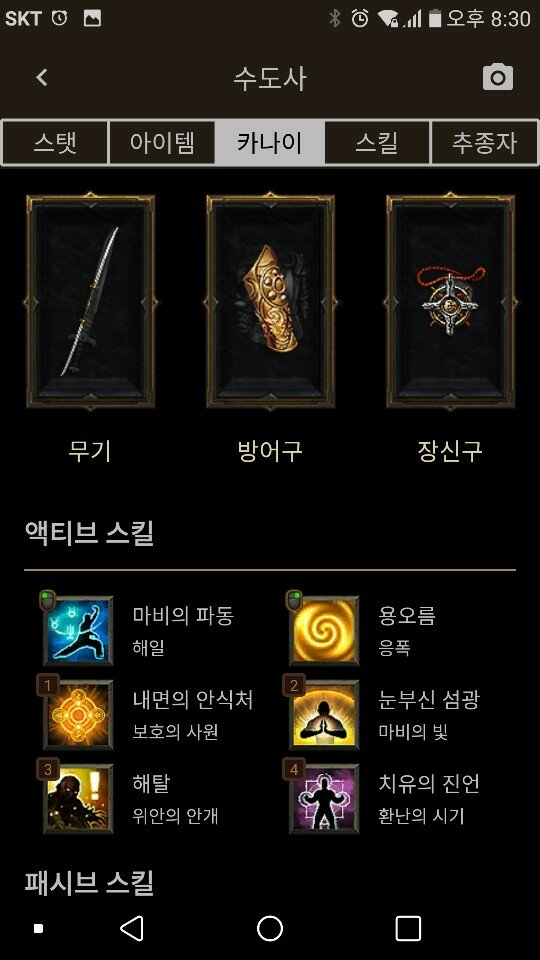Switch to the 스탯 tab

[55, 143]
